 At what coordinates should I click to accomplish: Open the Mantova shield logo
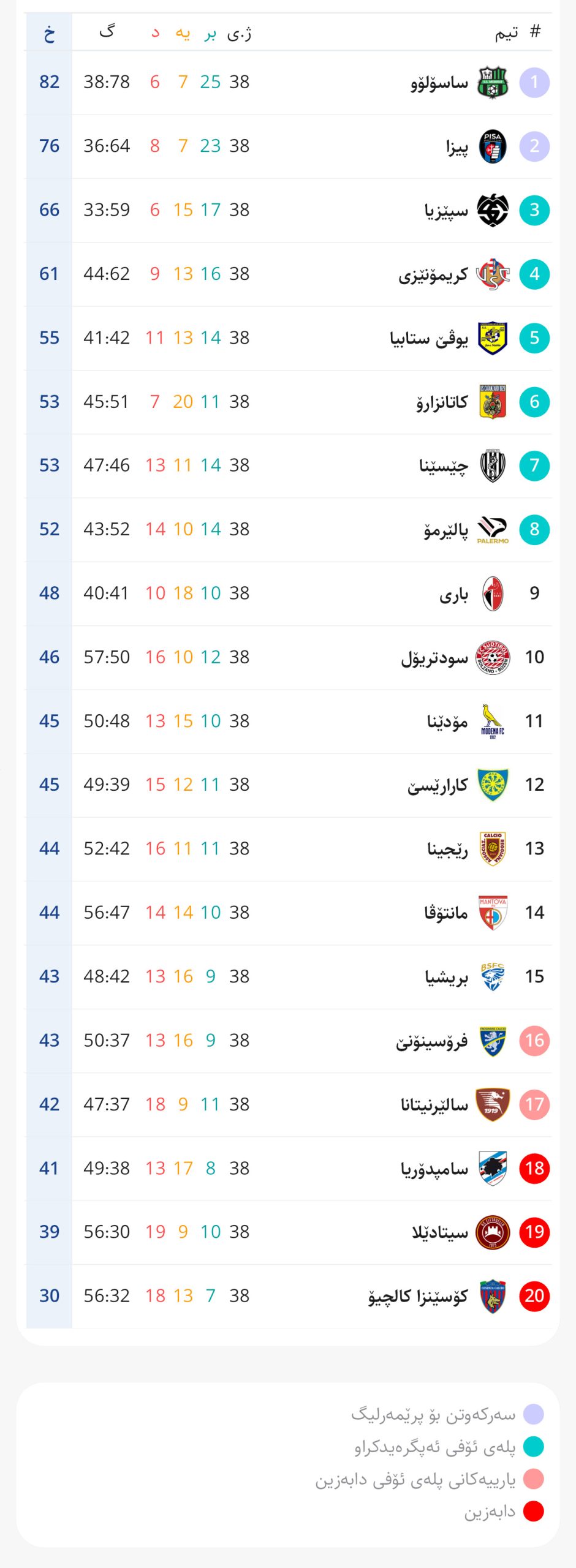(493, 913)
